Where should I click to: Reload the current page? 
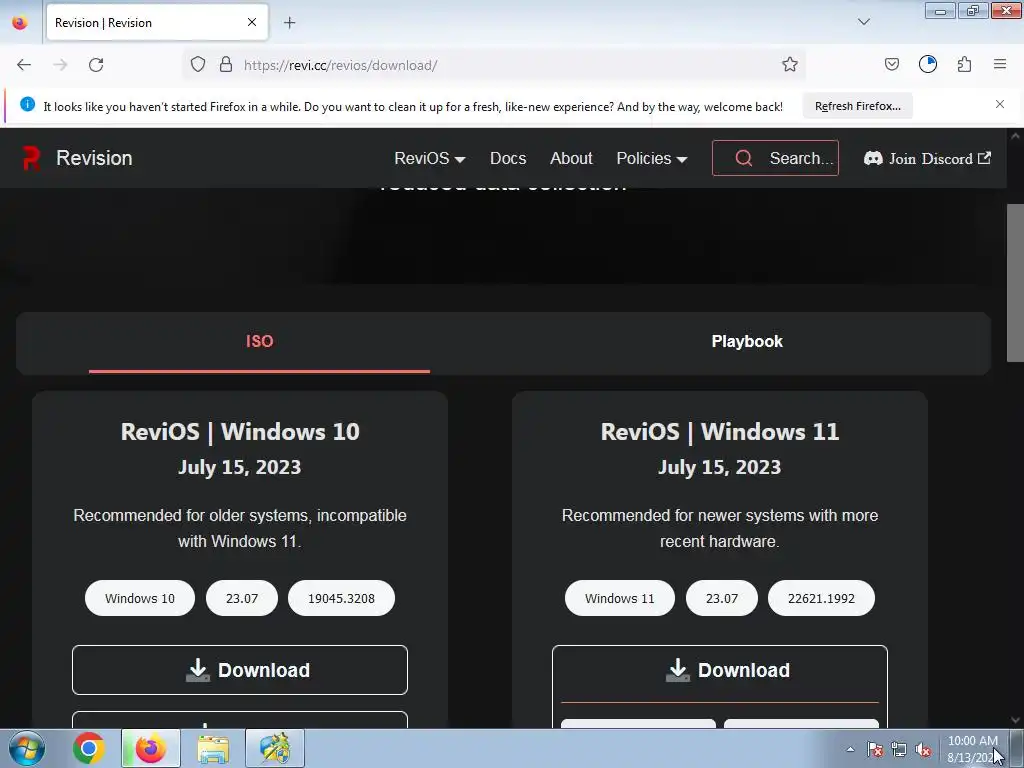[x=96, y=65]
